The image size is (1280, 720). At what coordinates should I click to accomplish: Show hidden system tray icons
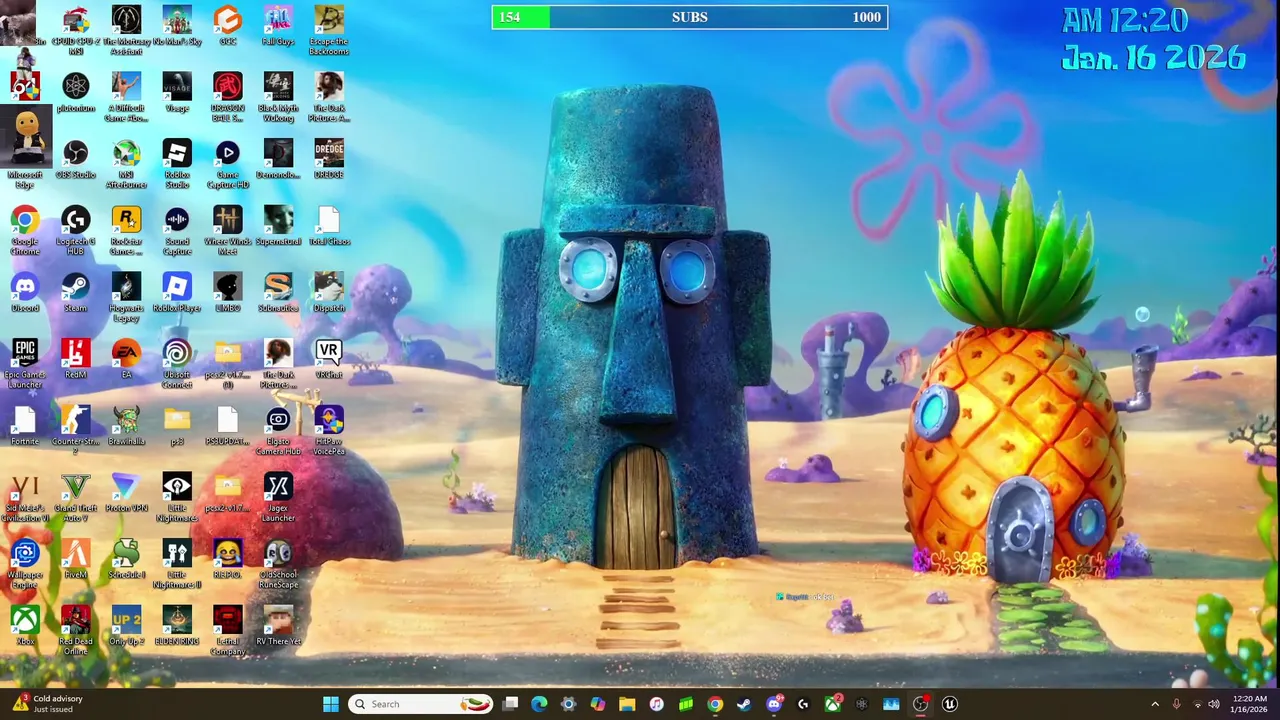click(1155, 704)
